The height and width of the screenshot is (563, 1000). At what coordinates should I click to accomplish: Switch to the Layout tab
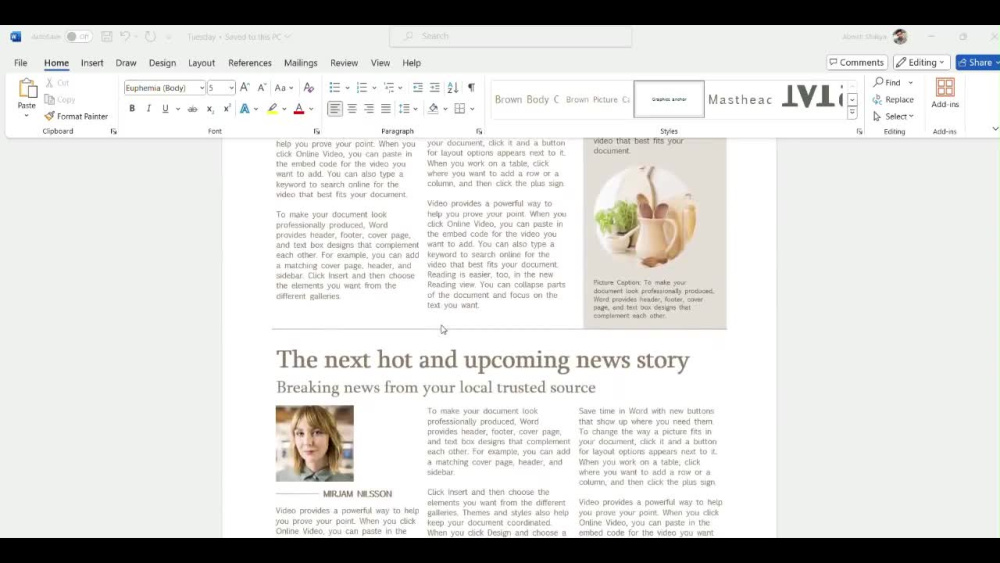(x=202, y=62)
